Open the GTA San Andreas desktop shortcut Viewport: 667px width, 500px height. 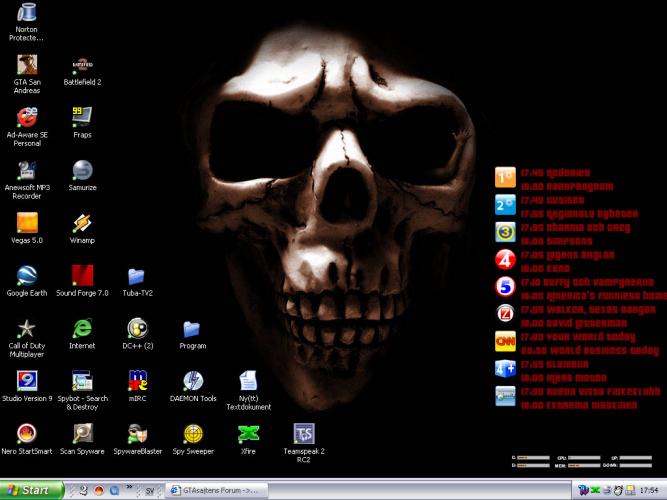point(29,64)
